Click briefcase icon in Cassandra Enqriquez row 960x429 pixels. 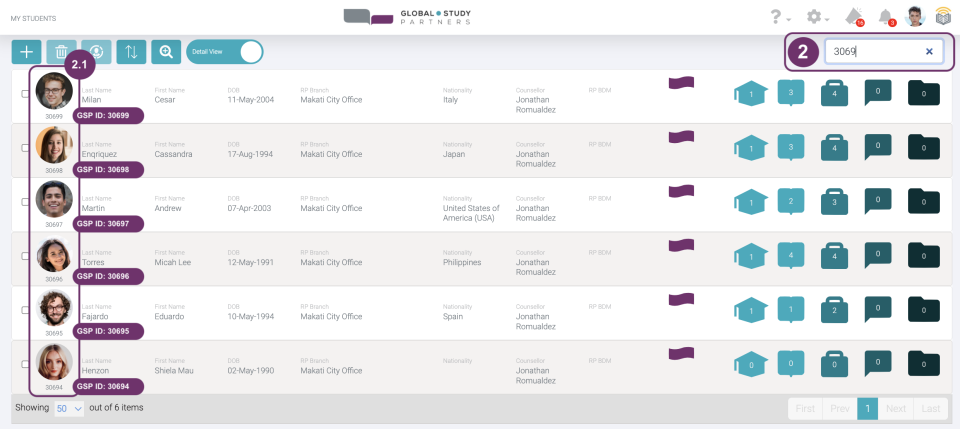pyautogui.click(x=835, y=147)
